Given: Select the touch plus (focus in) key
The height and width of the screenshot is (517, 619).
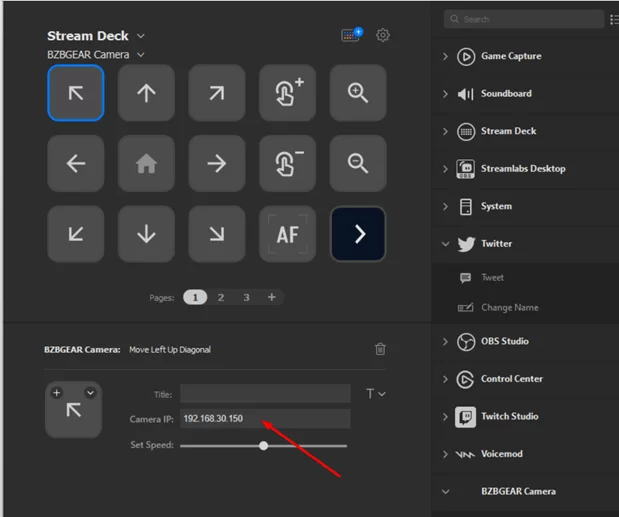Looking at the screenshot, I should (x=287, y=93).
